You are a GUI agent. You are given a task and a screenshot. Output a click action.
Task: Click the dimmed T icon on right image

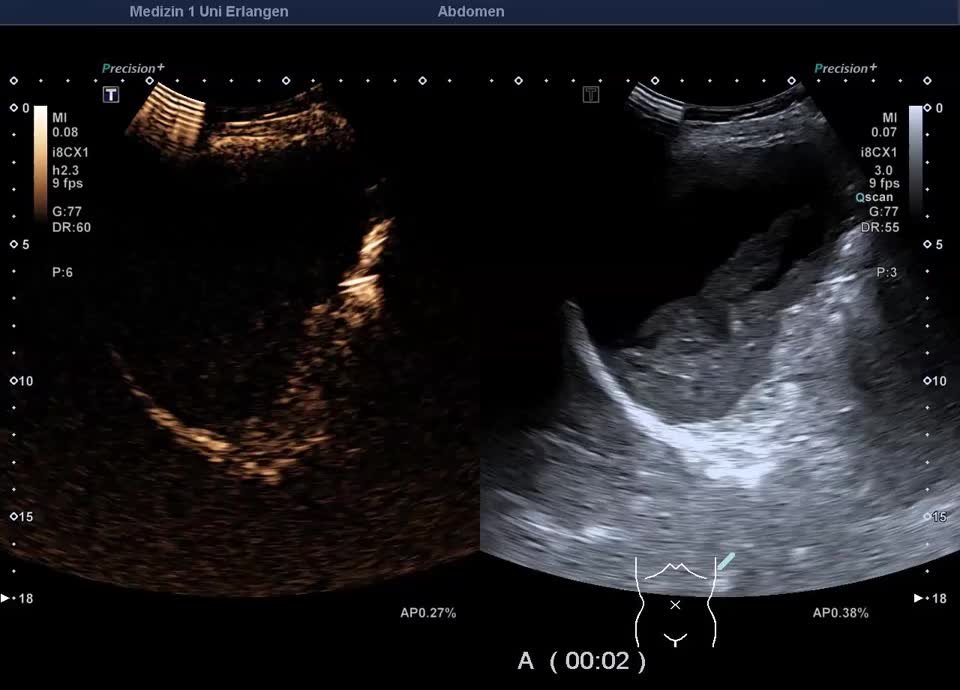pos(591,94)
